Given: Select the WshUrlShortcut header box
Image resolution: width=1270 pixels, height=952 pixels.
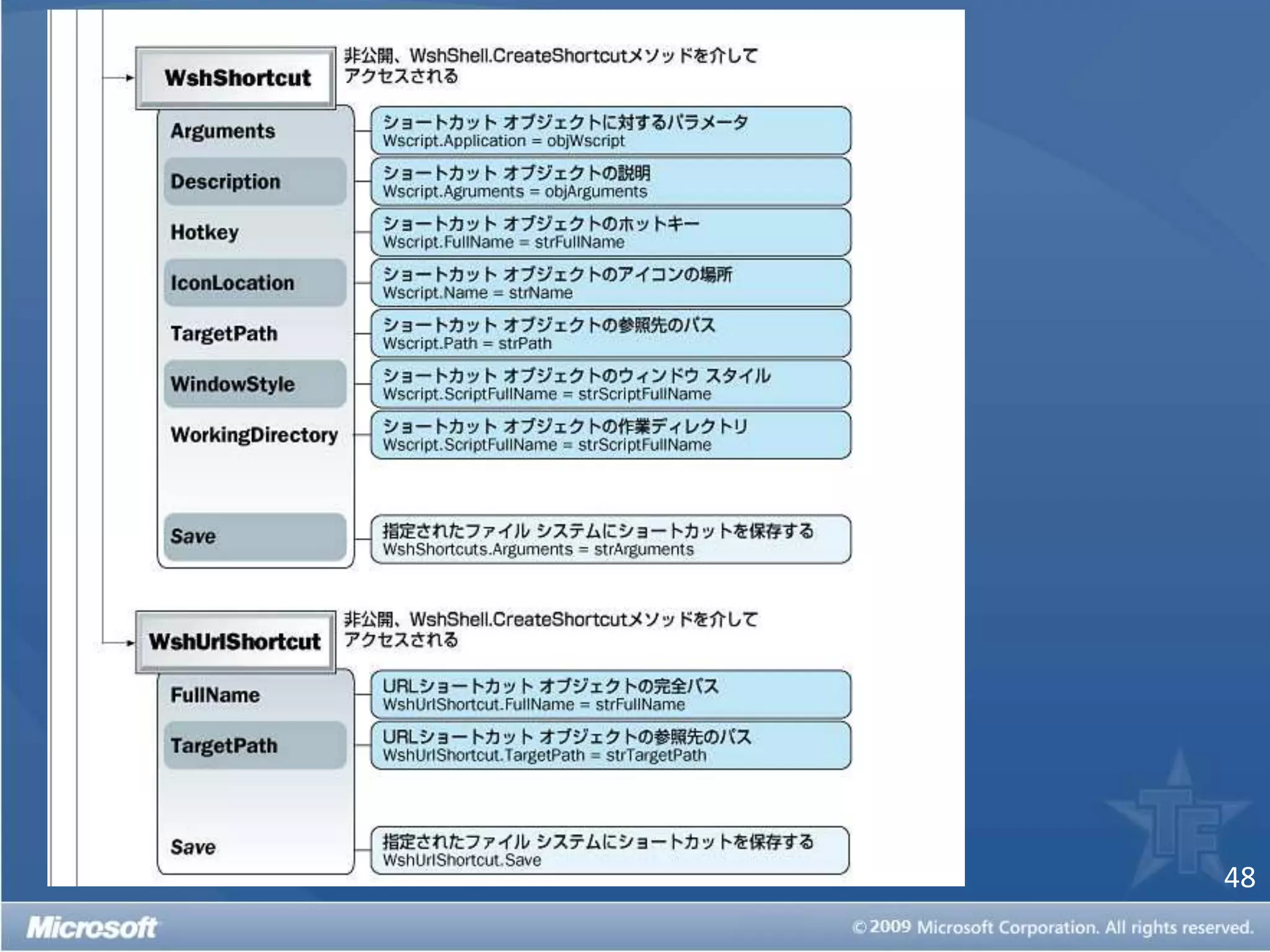Looking at the screenshot, I should [x=235, y=642].
